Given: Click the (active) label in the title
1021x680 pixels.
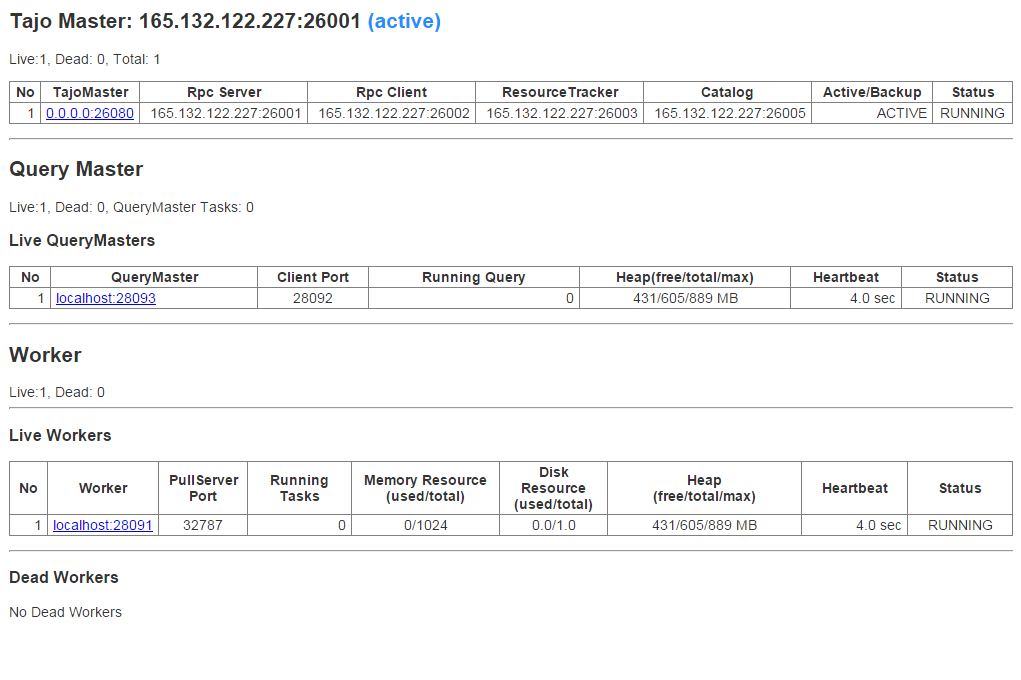Looking at the screenshot, I should tap(404, 21).
